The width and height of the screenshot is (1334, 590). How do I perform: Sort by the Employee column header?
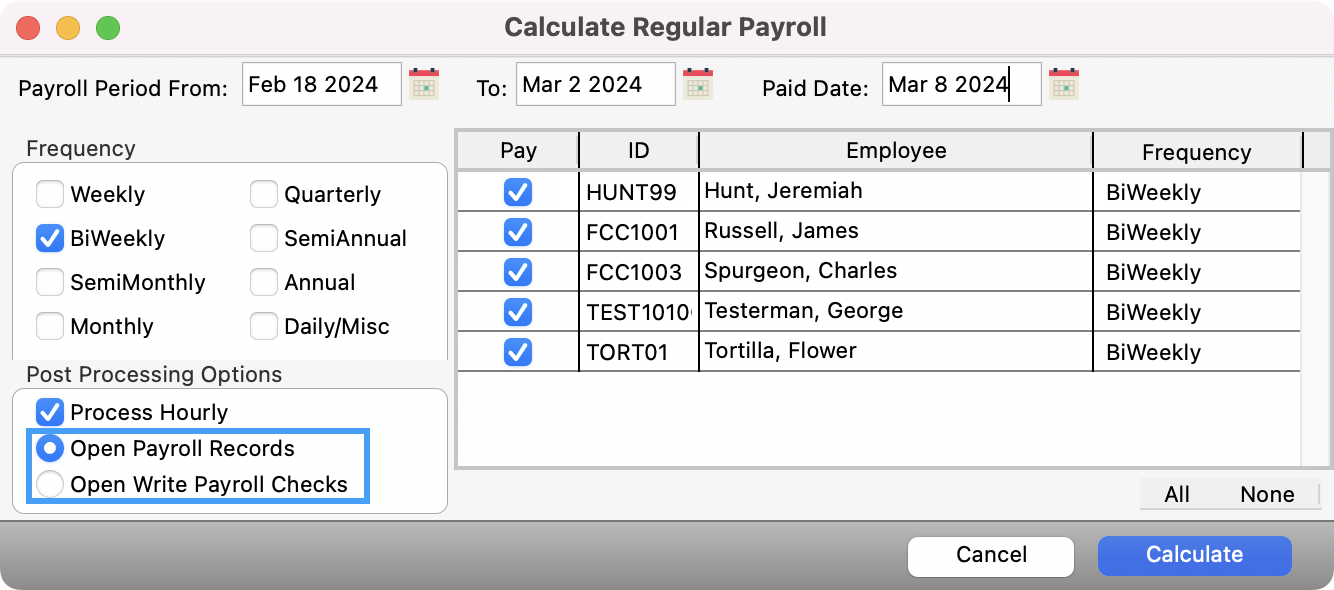[895, 151]
